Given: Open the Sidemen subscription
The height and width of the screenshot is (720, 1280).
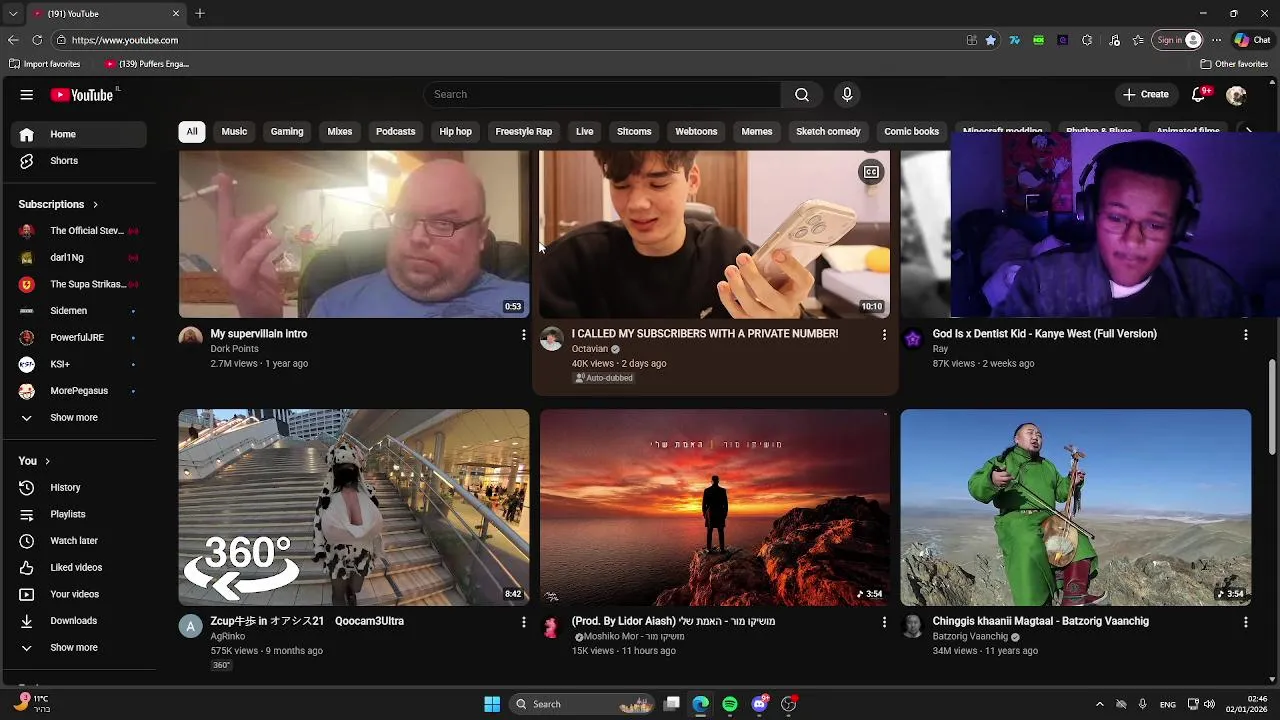Looking at the screenshot, I should 80,311.
